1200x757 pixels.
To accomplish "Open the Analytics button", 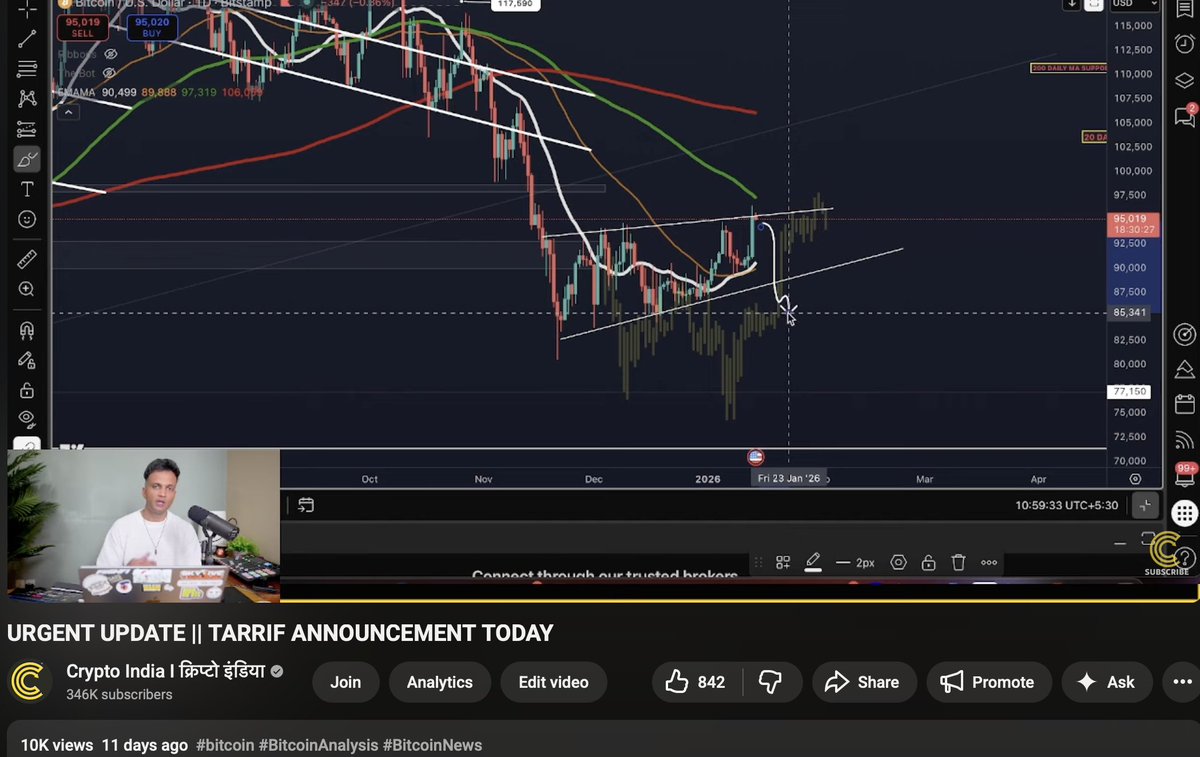I will (440, 682).
